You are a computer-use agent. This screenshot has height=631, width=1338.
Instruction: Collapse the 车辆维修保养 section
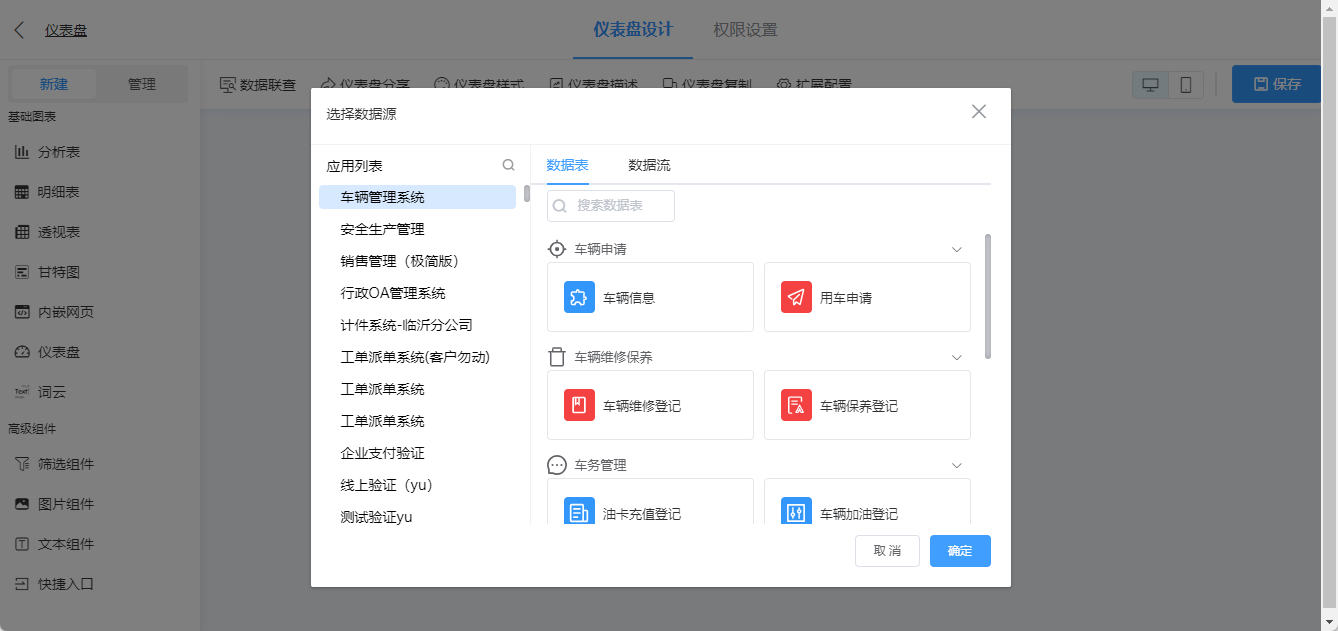click(957, 357)
